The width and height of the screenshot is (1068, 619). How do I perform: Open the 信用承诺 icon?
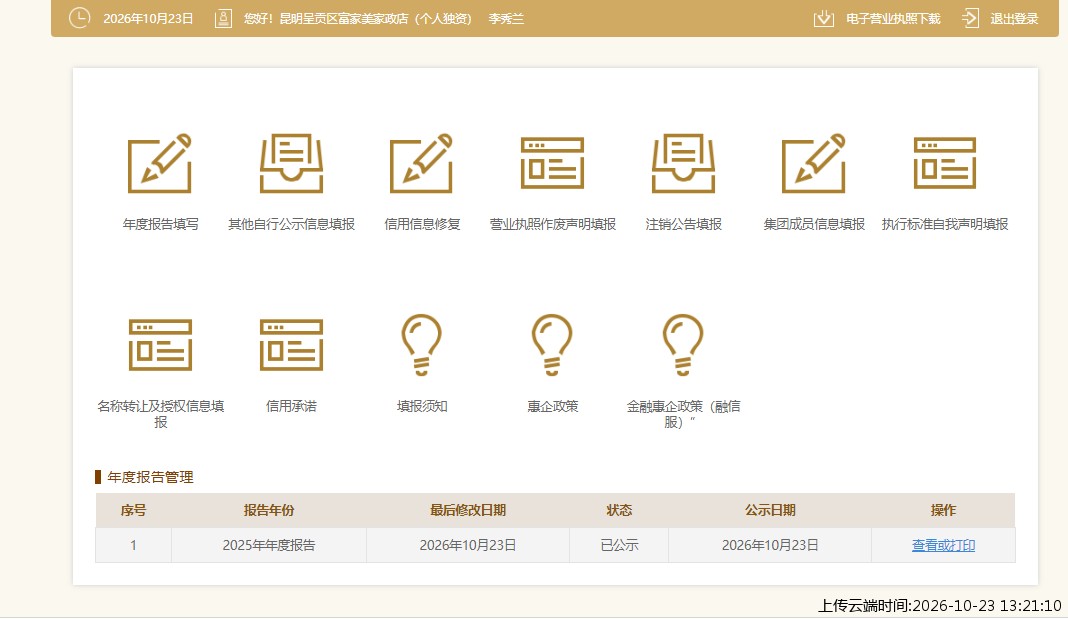pos(292,345)
